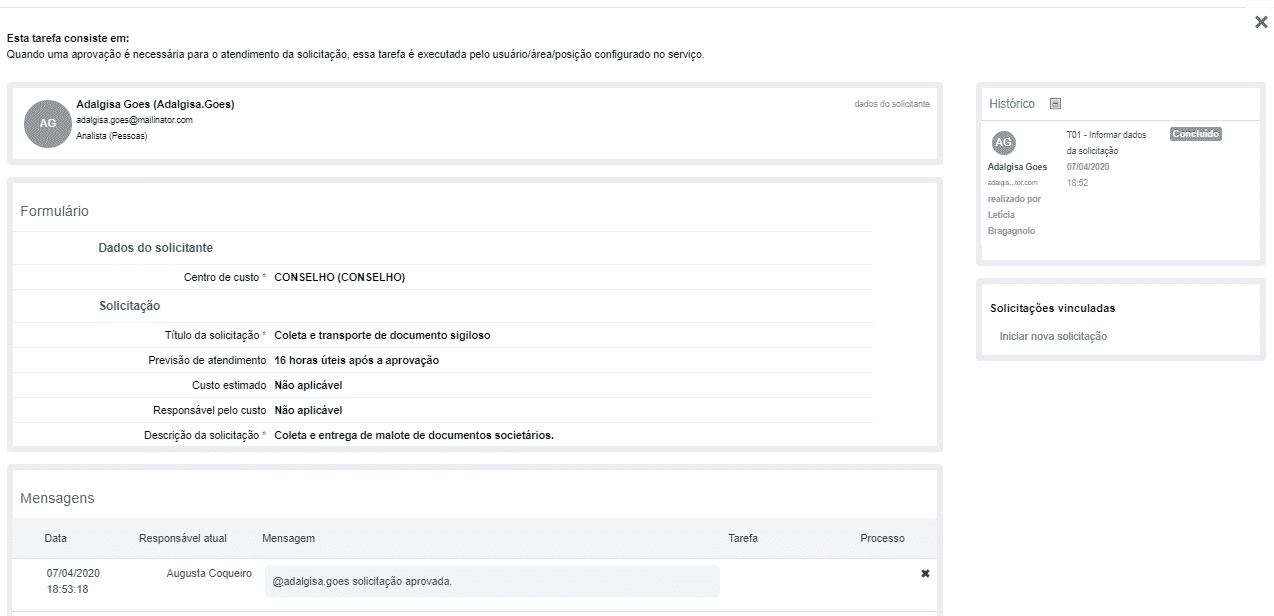Screen dimensions: 1274x616
Task: Click the requester name Adalgisa Goes
Action: pos(155,104)
